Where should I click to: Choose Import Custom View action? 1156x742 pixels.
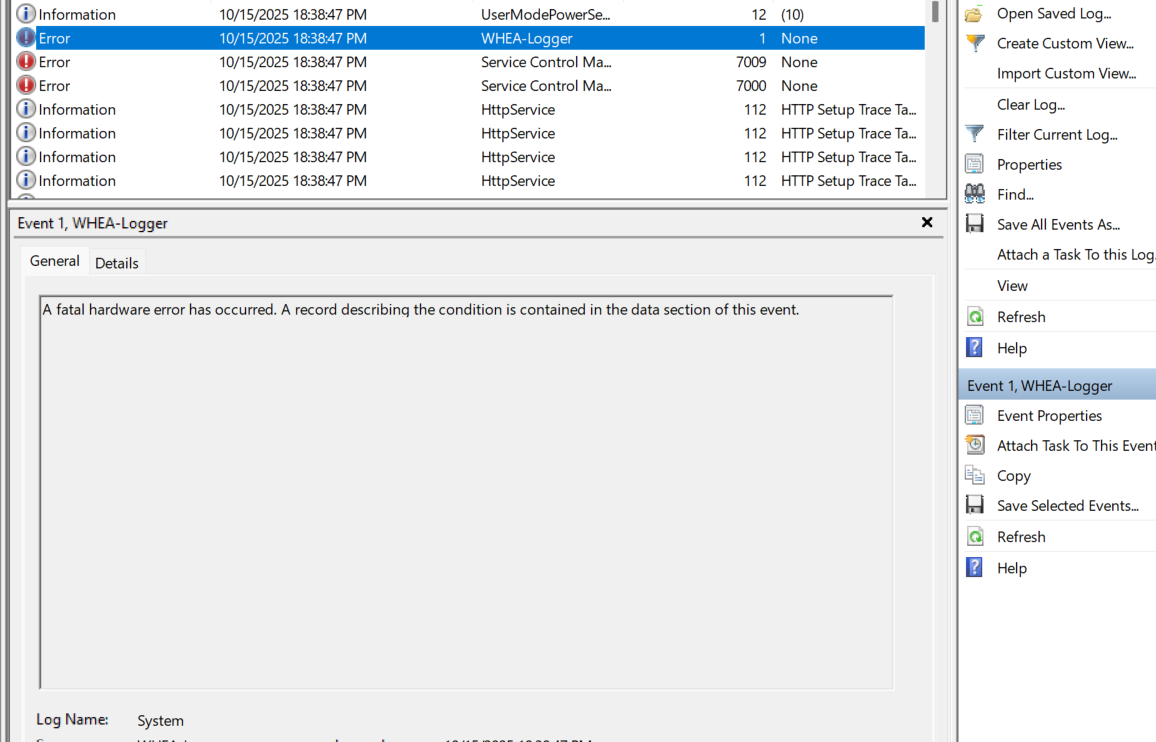coord(1066,74)
